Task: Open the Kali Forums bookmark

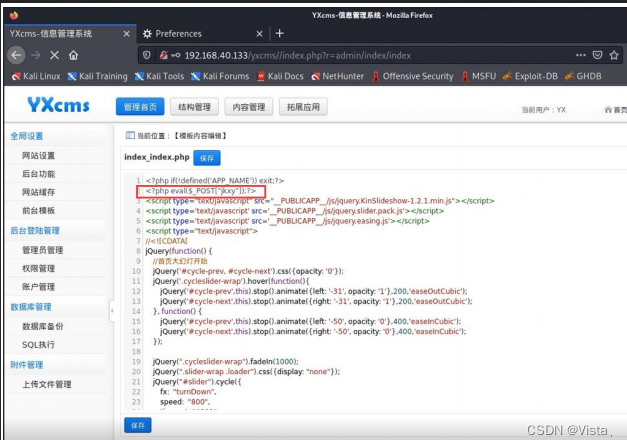Action: (220, 76)
